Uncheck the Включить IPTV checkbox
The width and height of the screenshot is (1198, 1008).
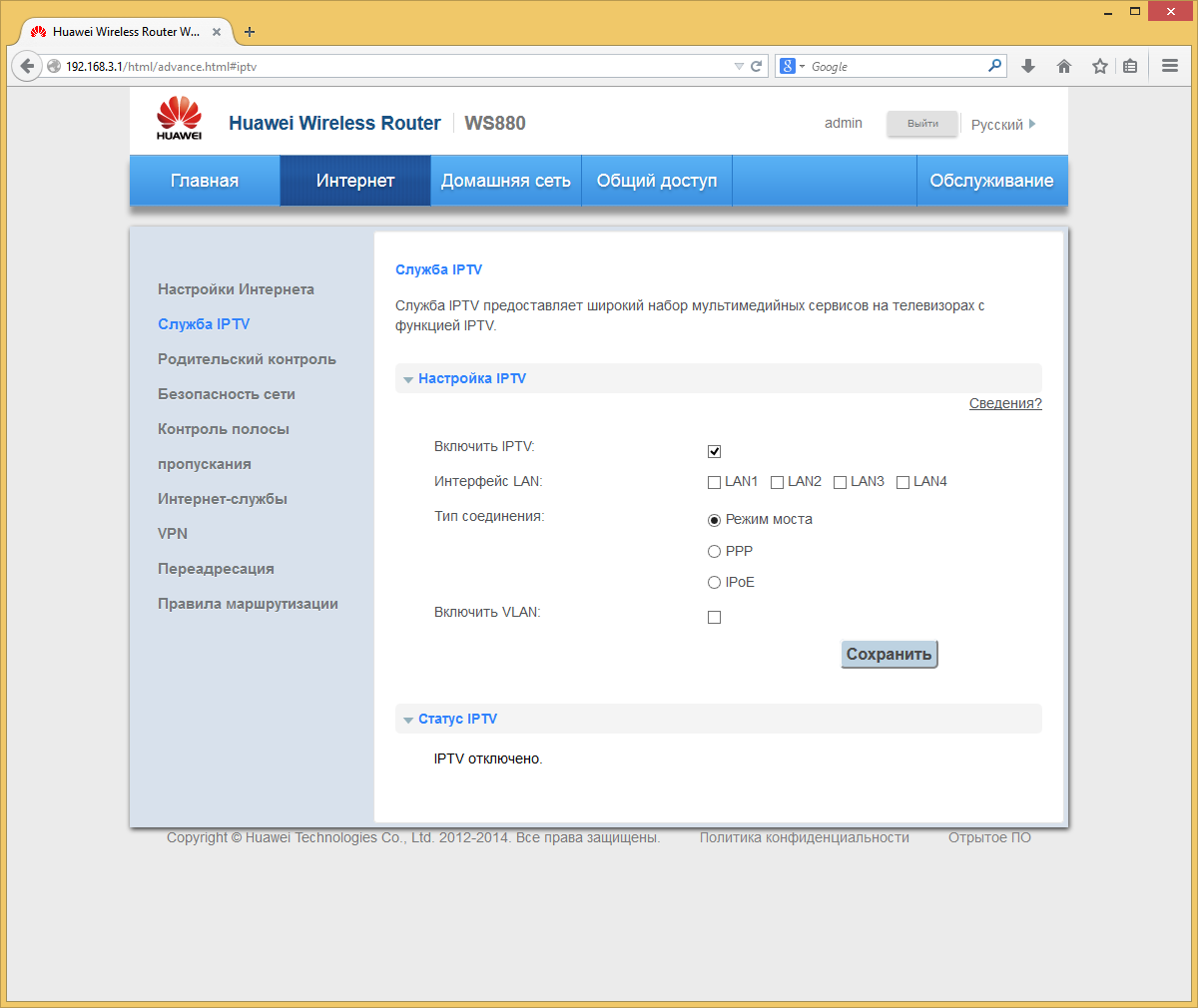point(714,451)
